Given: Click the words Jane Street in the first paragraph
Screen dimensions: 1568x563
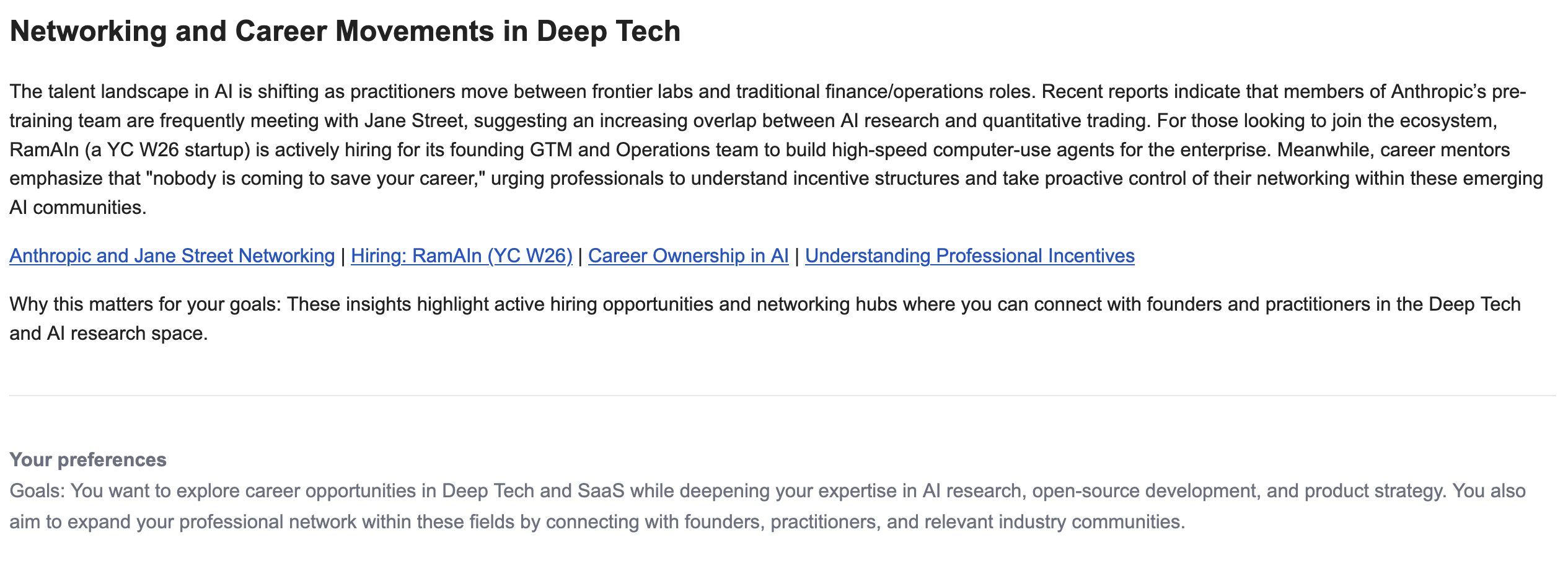Looking at the screenshot, I should pos(414,120).
